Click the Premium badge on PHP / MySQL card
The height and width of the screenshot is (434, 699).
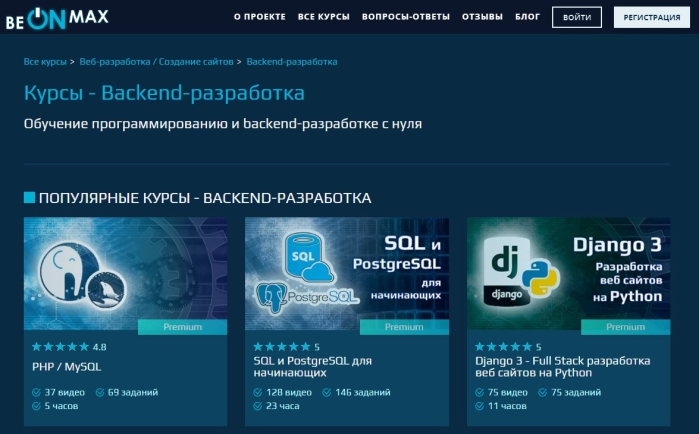(182, 327)
